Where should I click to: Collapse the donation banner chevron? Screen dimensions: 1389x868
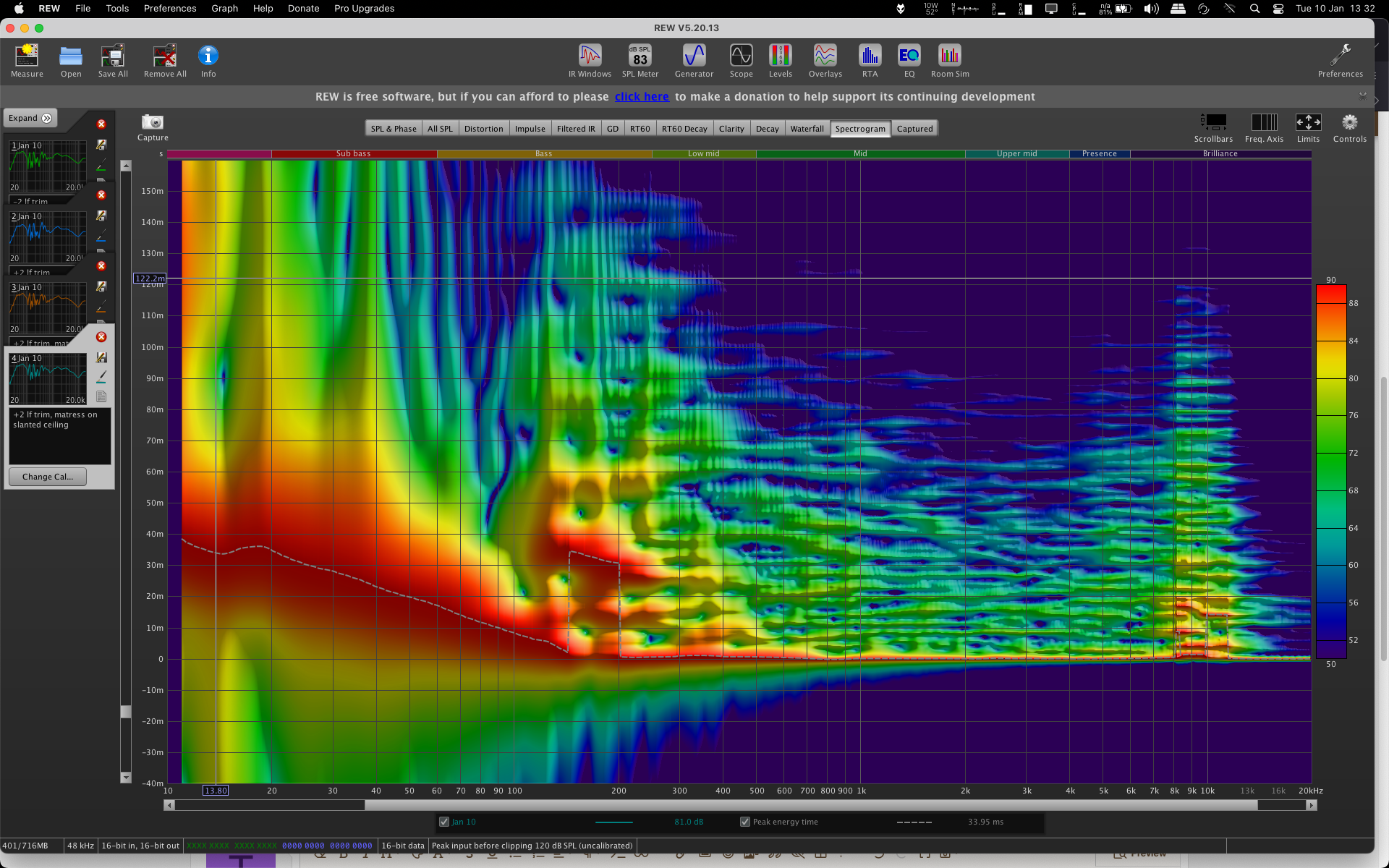1363,95
